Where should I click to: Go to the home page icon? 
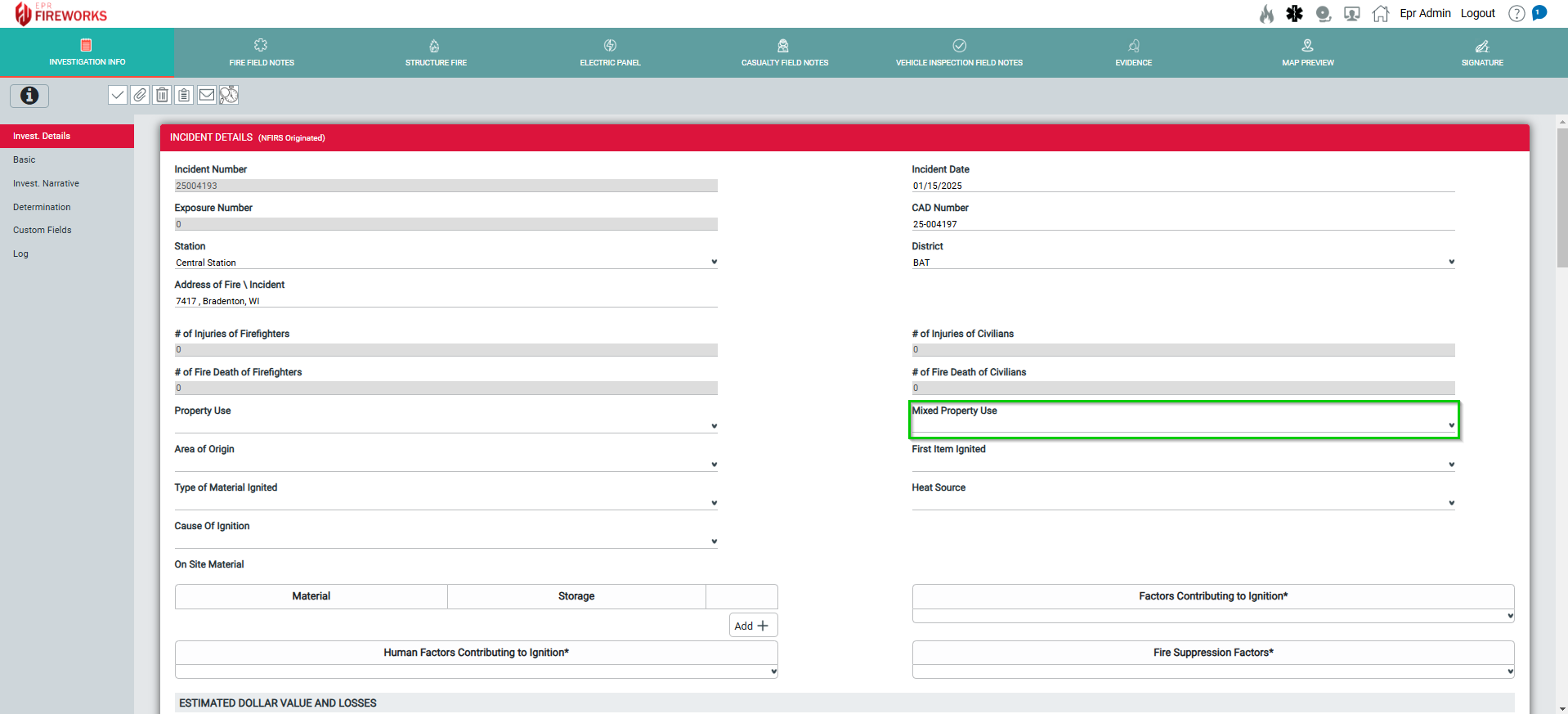(1380, 14)
